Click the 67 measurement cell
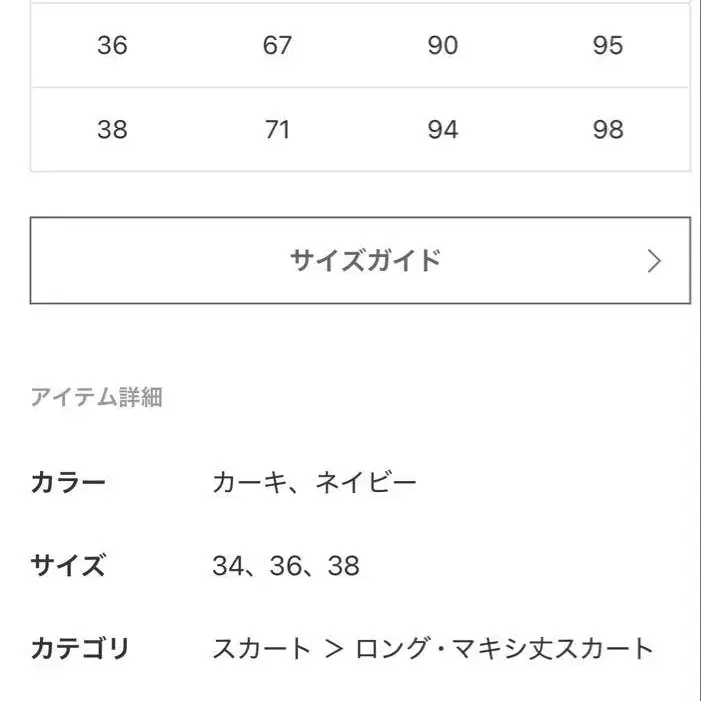This screenshot has width=701, height=701. pos(277,45)
